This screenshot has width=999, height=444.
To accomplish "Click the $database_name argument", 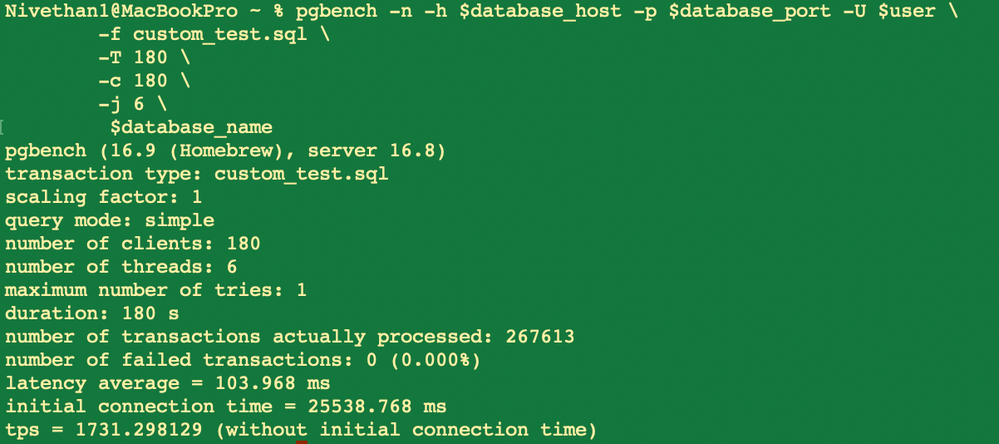I will [x=191, y=127].
